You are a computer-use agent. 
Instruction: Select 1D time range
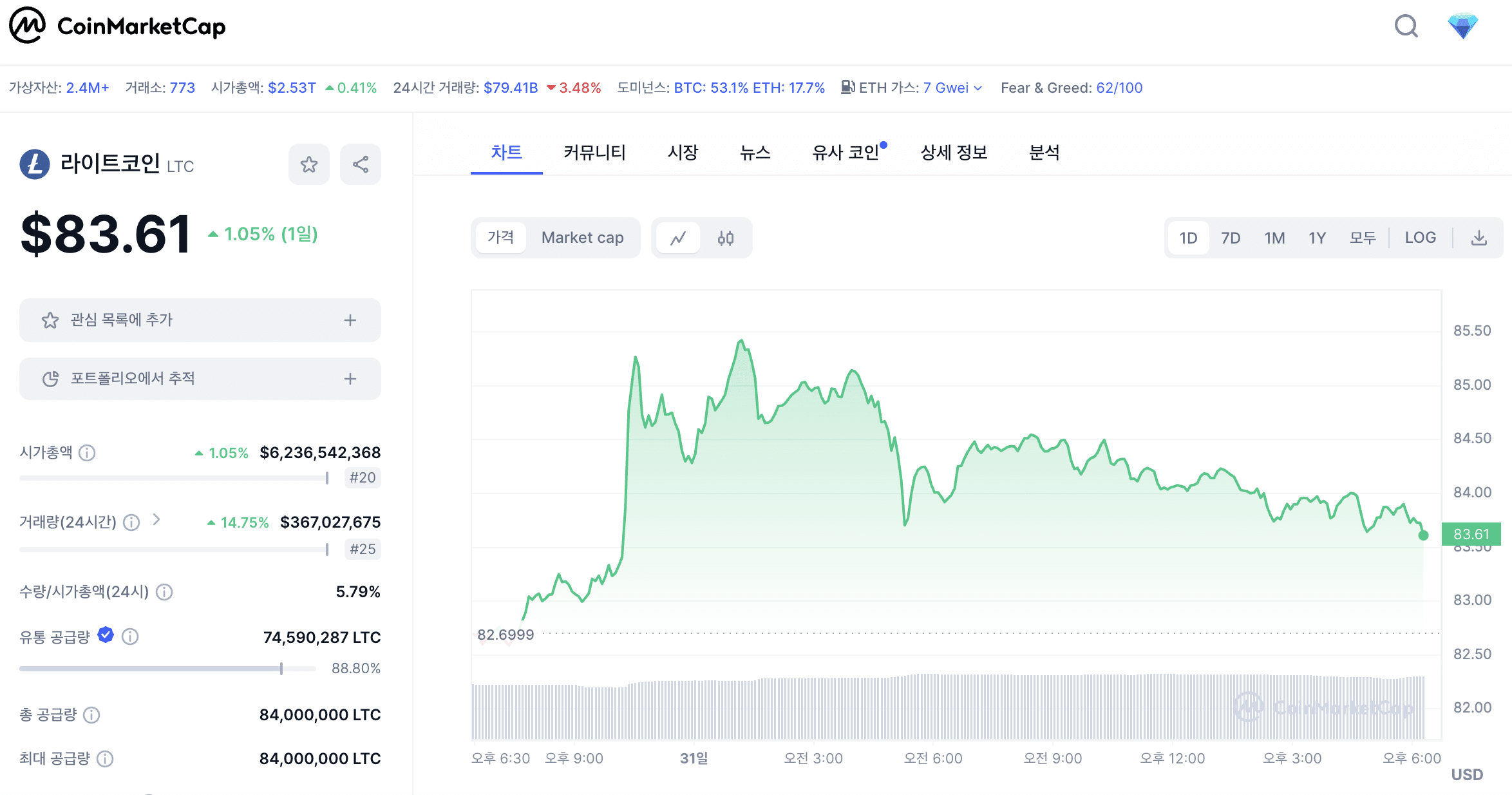tap(1188, 238)
